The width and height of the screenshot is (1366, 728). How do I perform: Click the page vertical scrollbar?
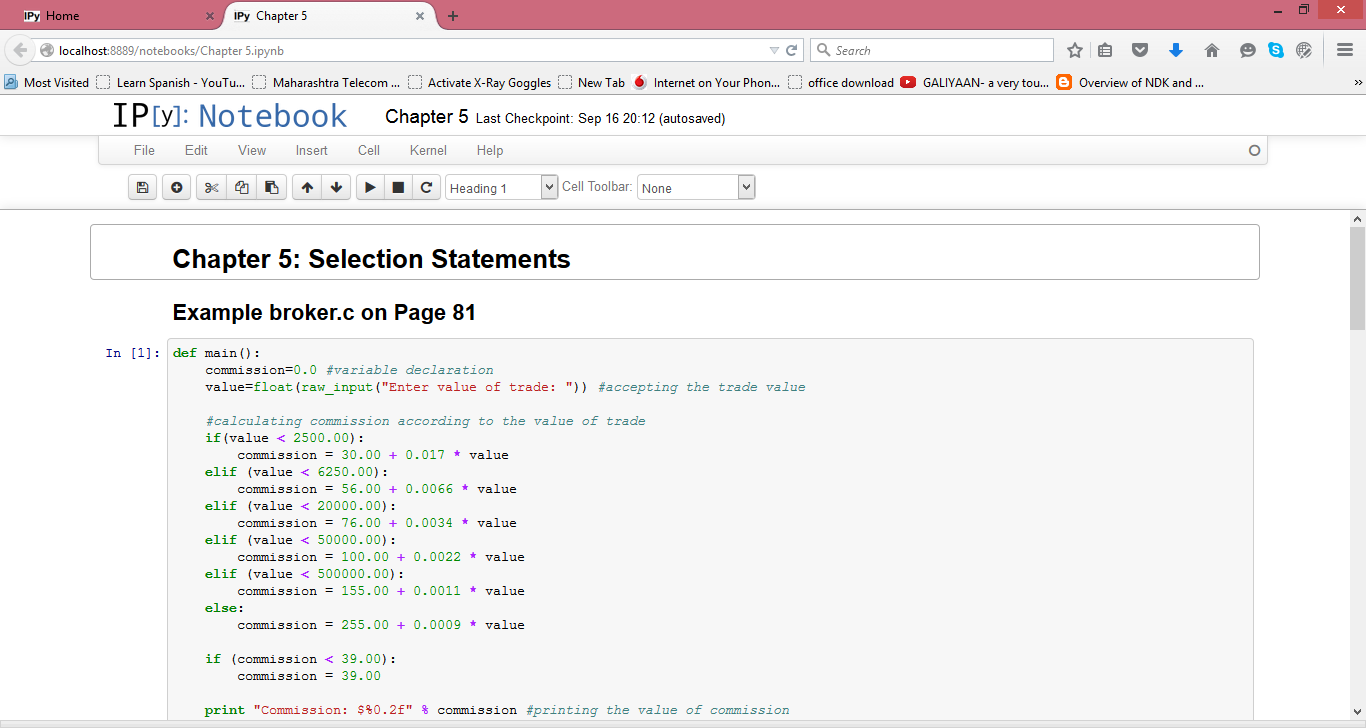[x=1357, y=280]
